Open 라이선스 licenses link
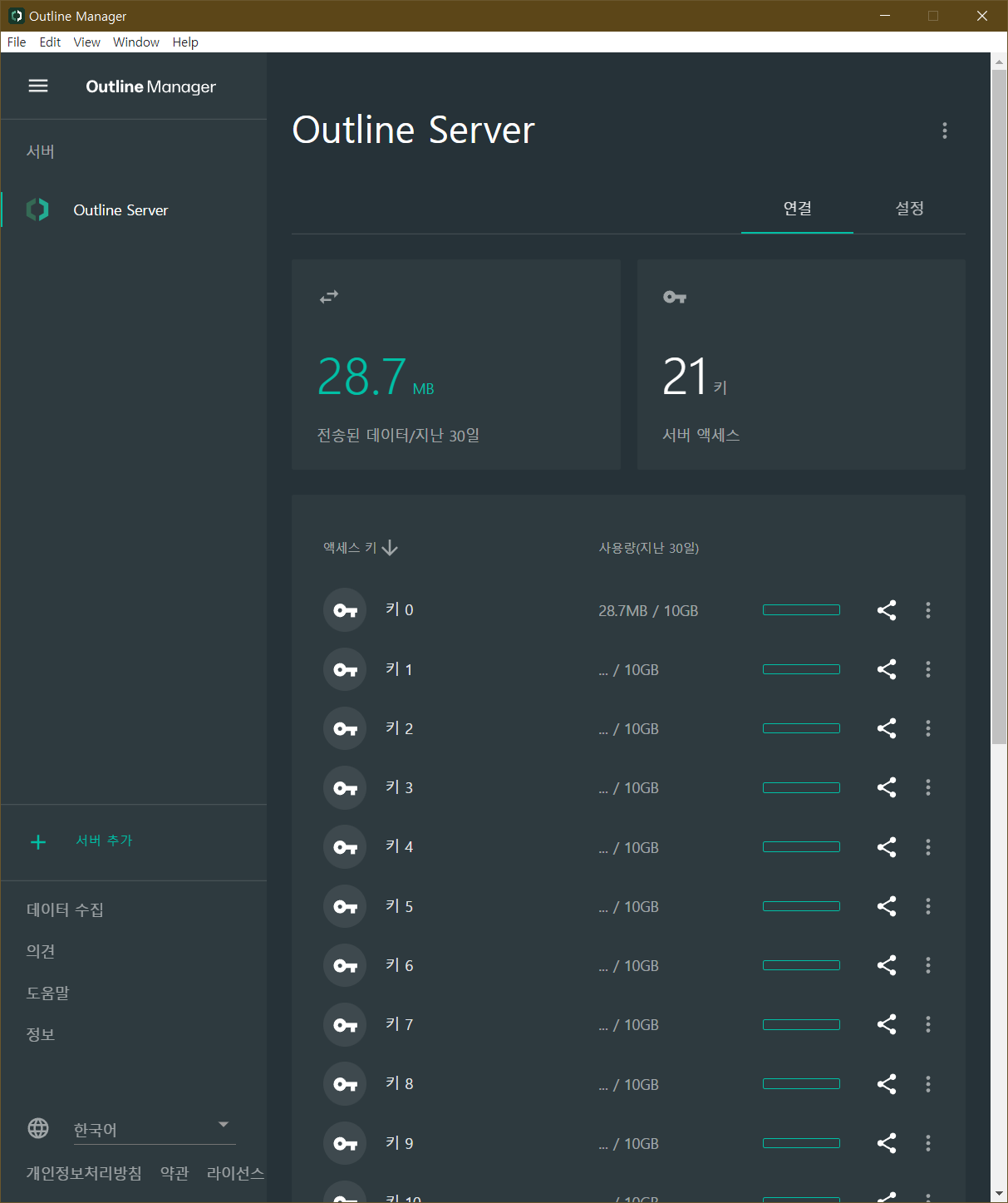The height and width of the screenshot is (1203, 1008). 235,1173
